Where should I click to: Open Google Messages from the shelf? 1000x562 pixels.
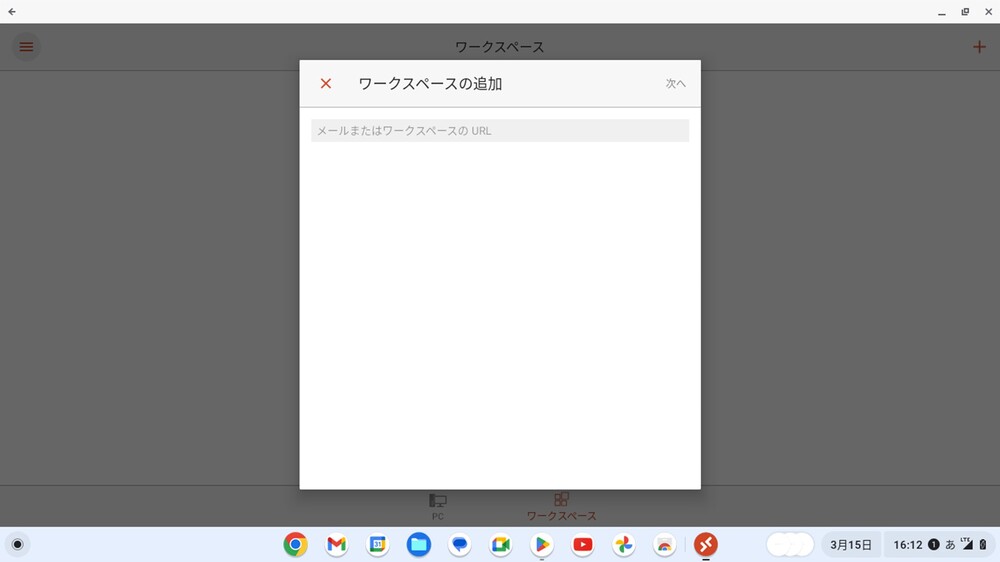pos(460,545)
